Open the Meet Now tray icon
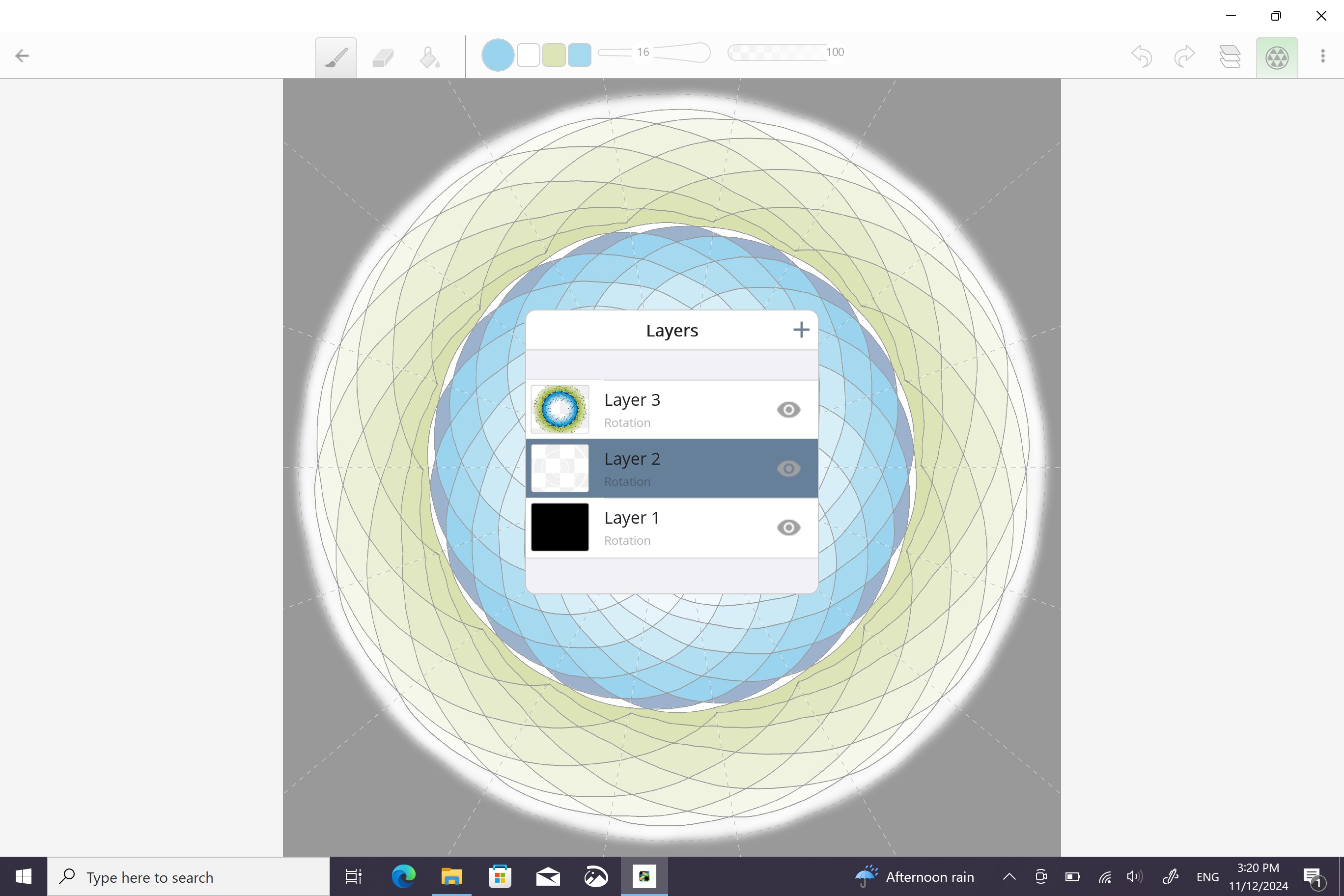The image size is (1344, 896). (x=1041, y=876)
